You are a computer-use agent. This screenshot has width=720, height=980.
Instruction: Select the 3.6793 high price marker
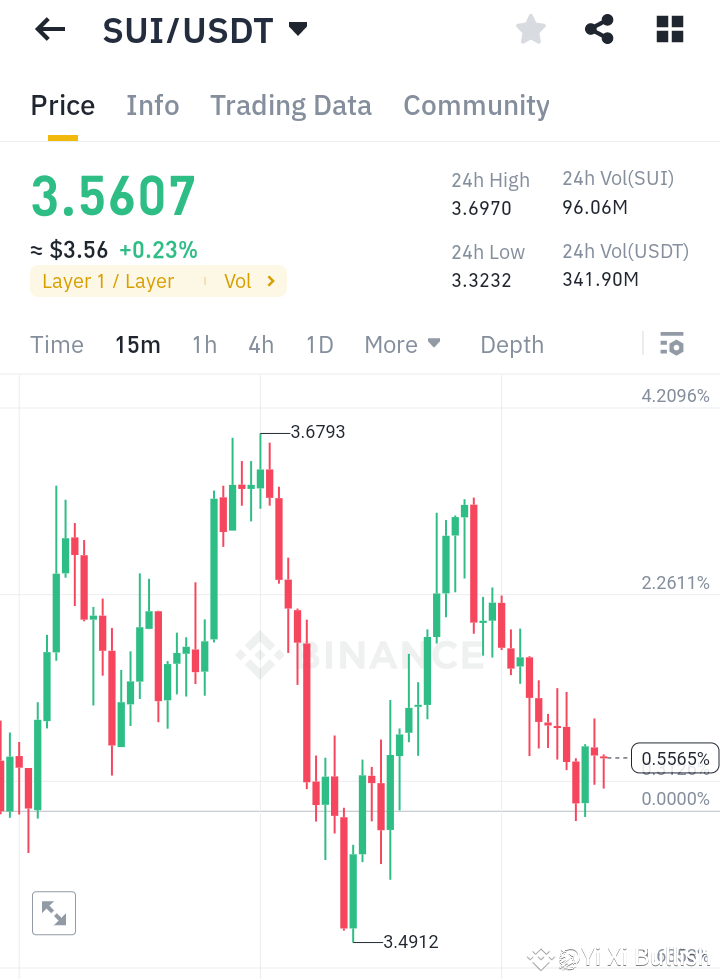[318, 432]
